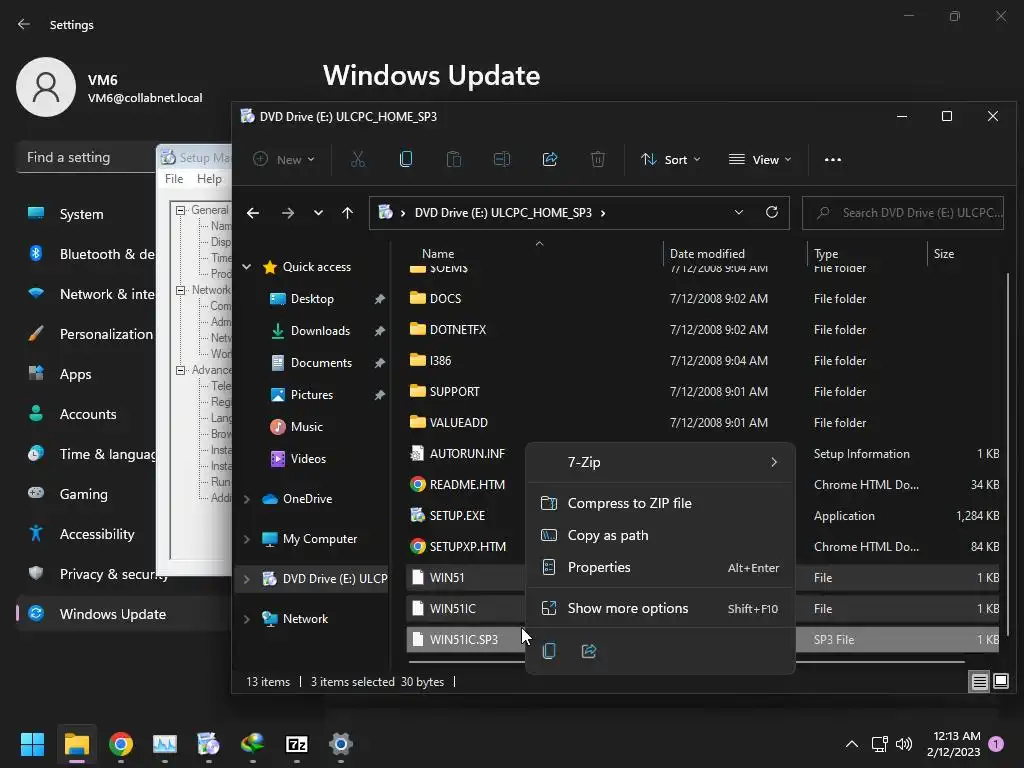Switch to details view layout icon
The width and height of the screenshot is (1024, 768).
tap(980, 682)
